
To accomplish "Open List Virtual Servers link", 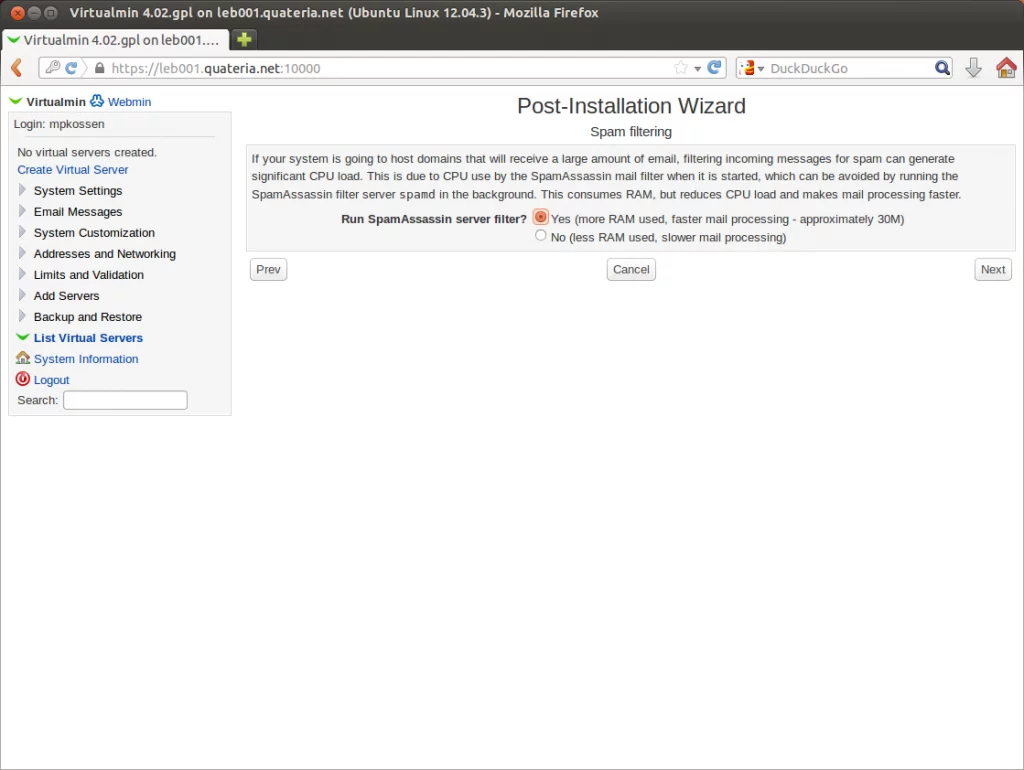I will click(88, 338).
